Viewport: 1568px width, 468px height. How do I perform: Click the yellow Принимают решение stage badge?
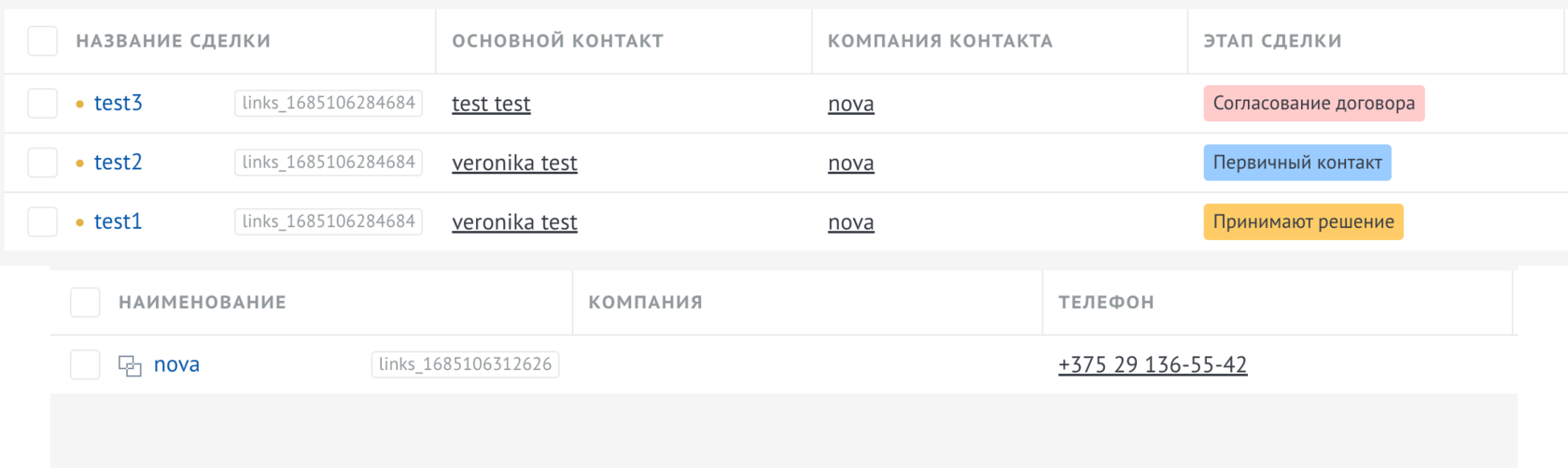point(1303,222)
